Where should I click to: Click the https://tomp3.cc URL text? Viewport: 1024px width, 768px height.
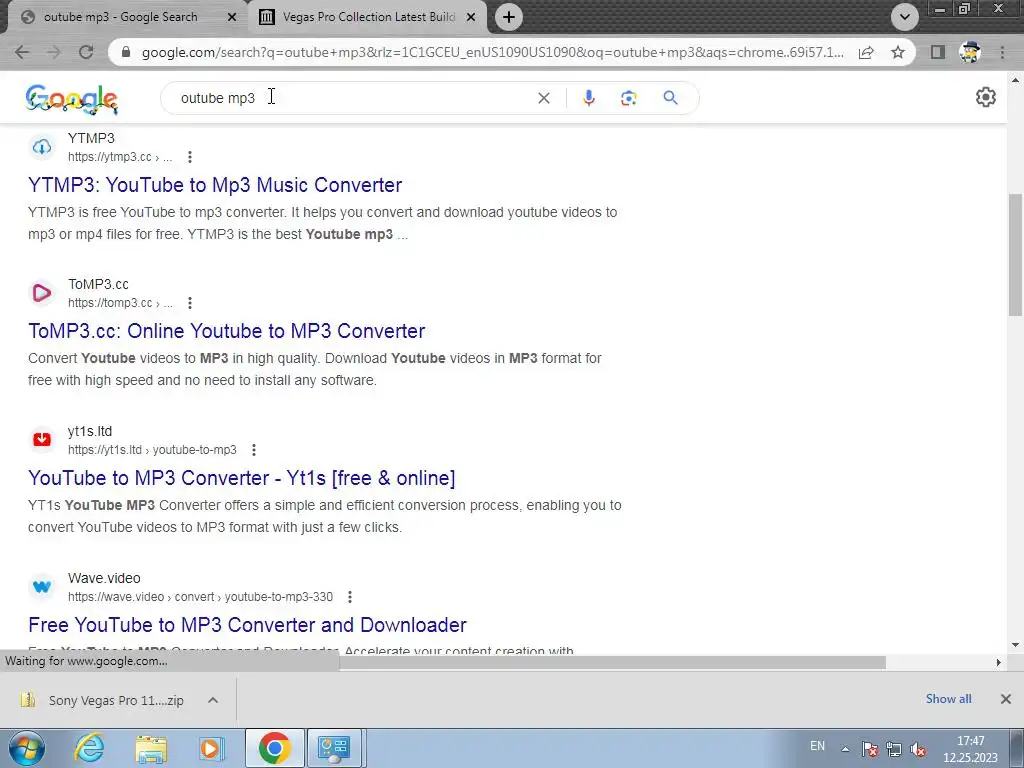[x=120, y=303]
